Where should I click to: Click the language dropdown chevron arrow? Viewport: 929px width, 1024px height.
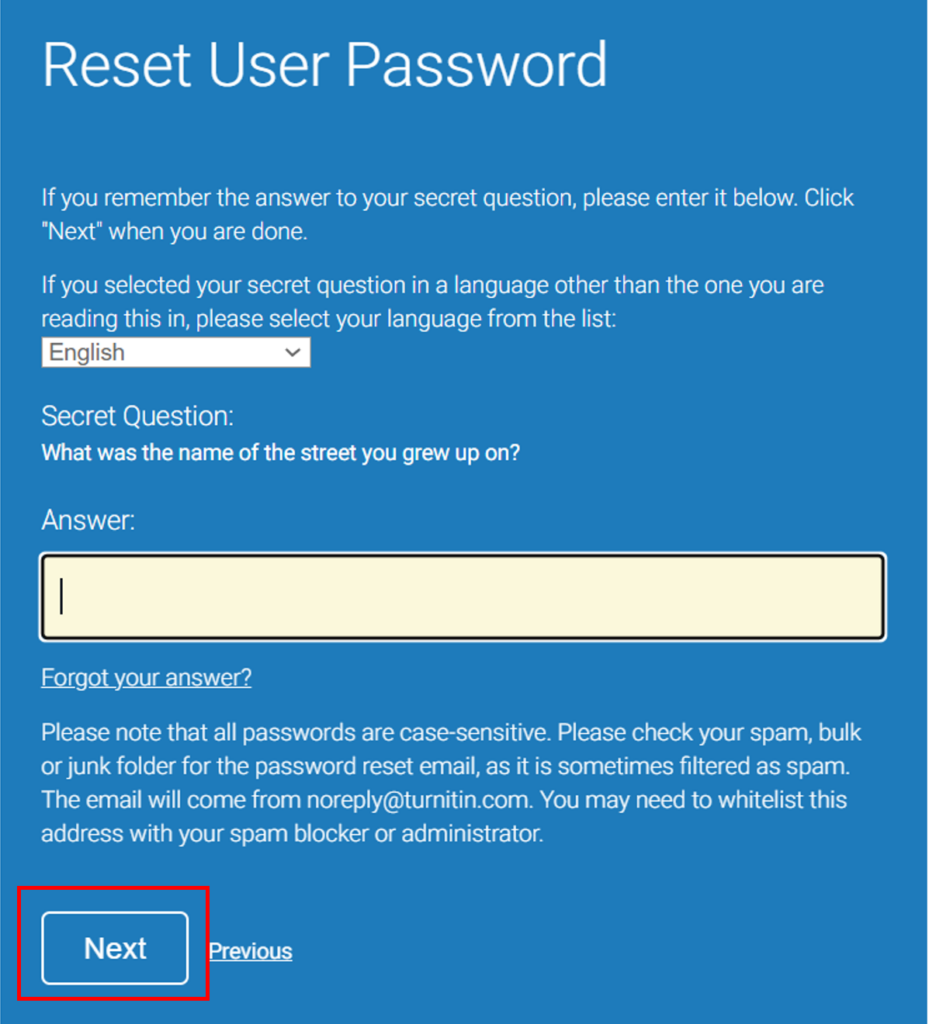pos(293,353)
